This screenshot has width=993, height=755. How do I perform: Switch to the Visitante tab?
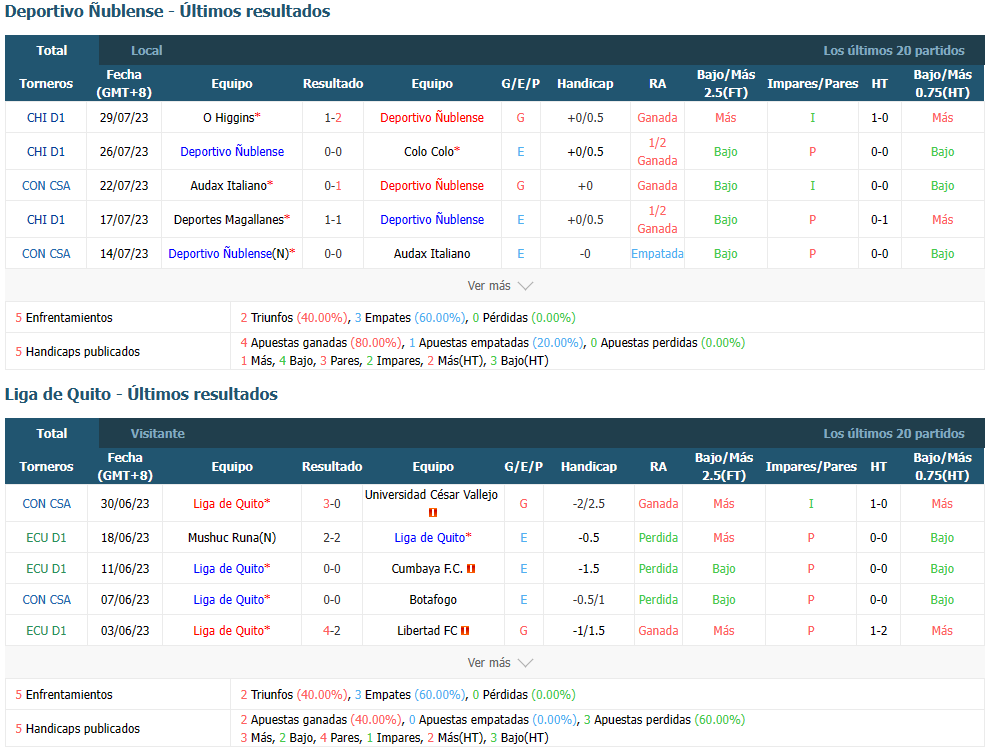click(158, 434)
